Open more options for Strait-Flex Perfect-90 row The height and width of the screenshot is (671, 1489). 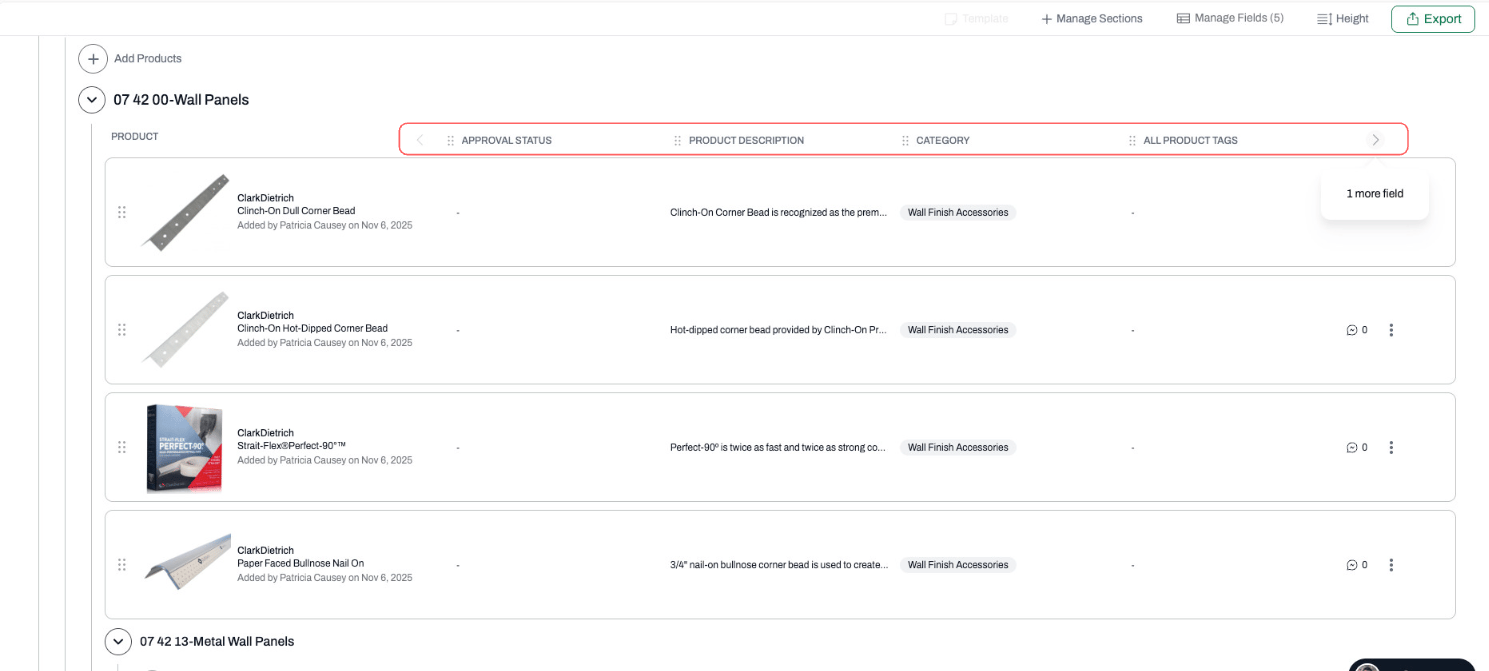pos(1391,447)
